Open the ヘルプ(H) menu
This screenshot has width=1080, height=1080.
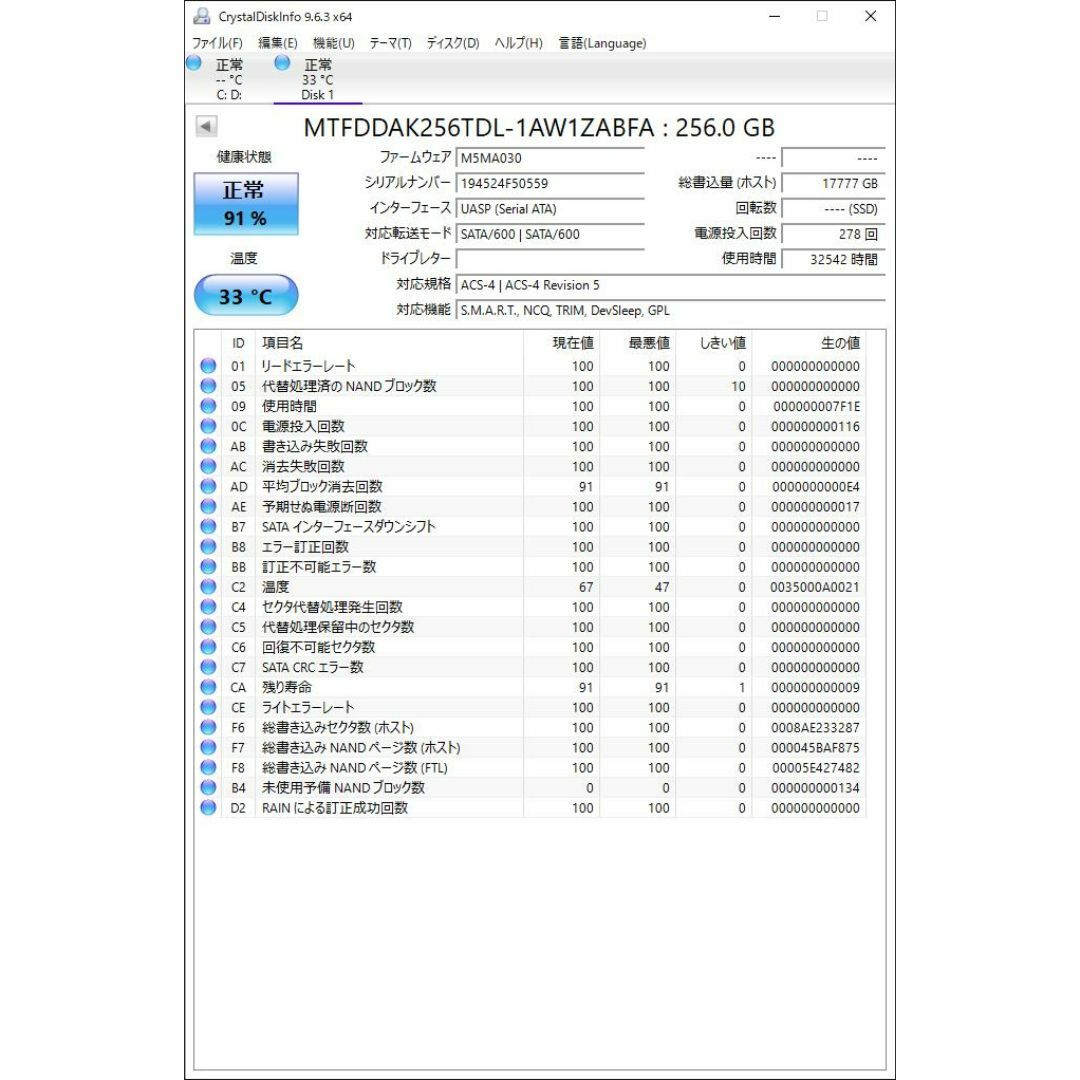(518, 43)
